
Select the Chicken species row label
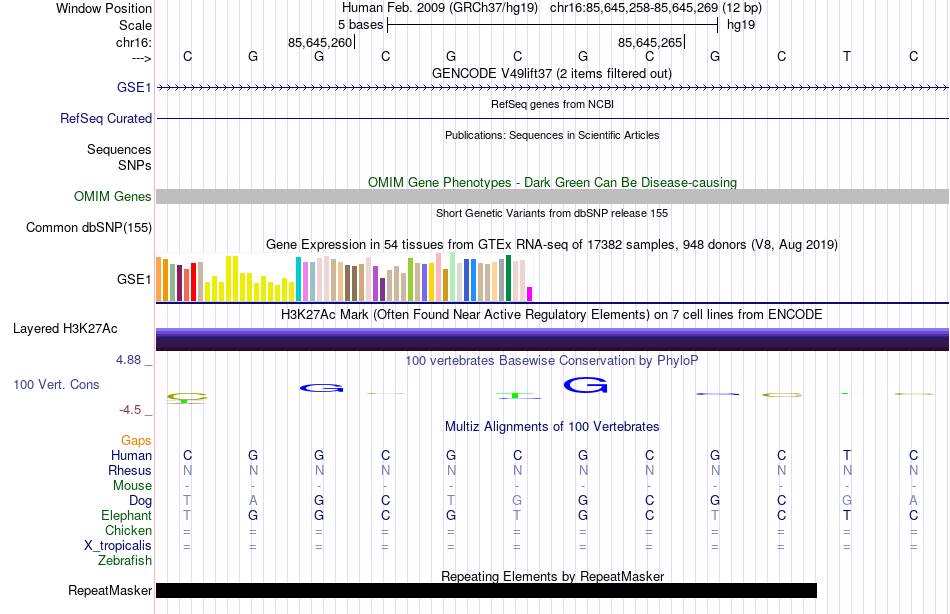tap(128, 530)
